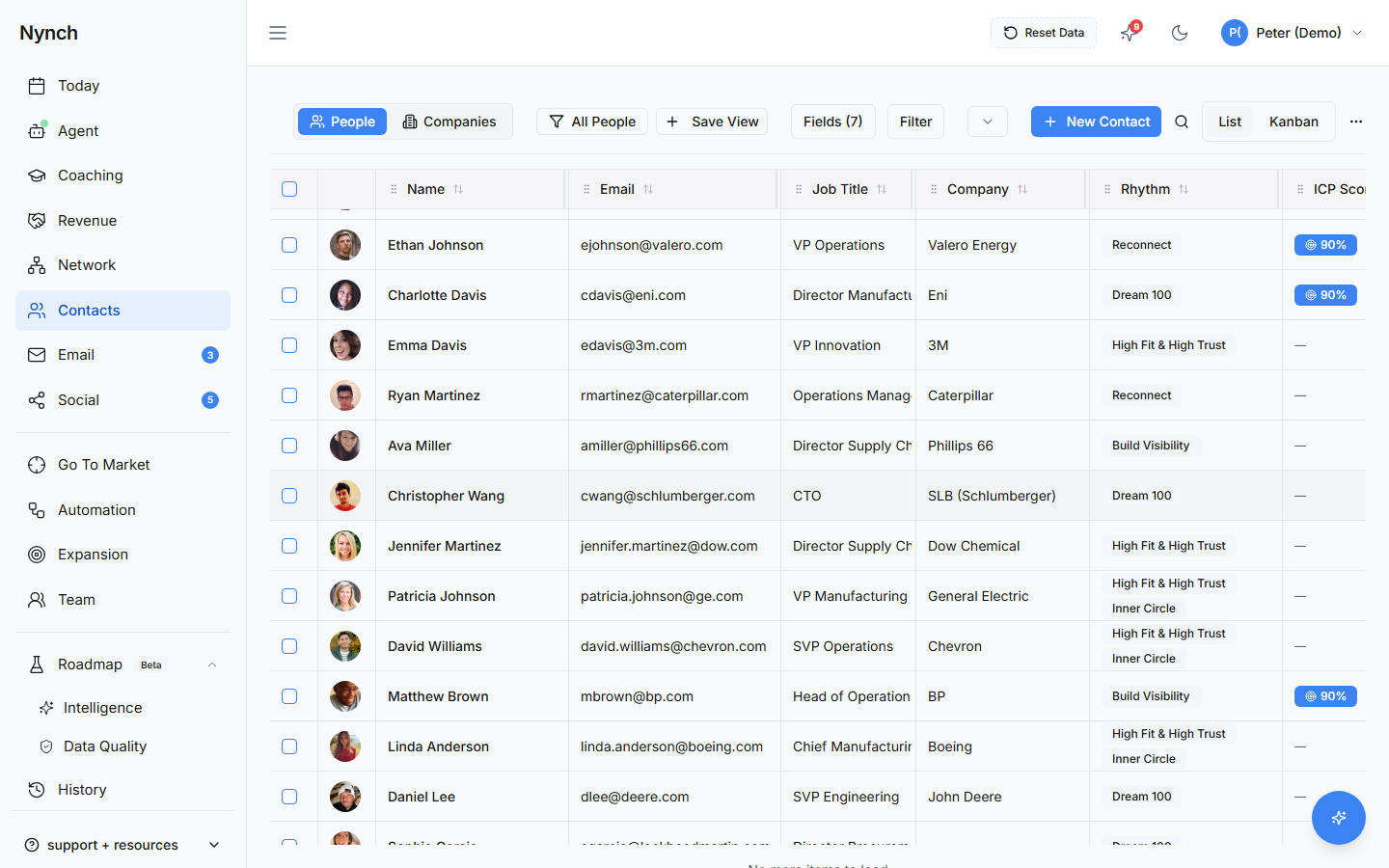This screenshot has width=1389, height=868.
Task: Click Ava Miller's Build Visibility rhythm tag
Action: point(1150,446)
